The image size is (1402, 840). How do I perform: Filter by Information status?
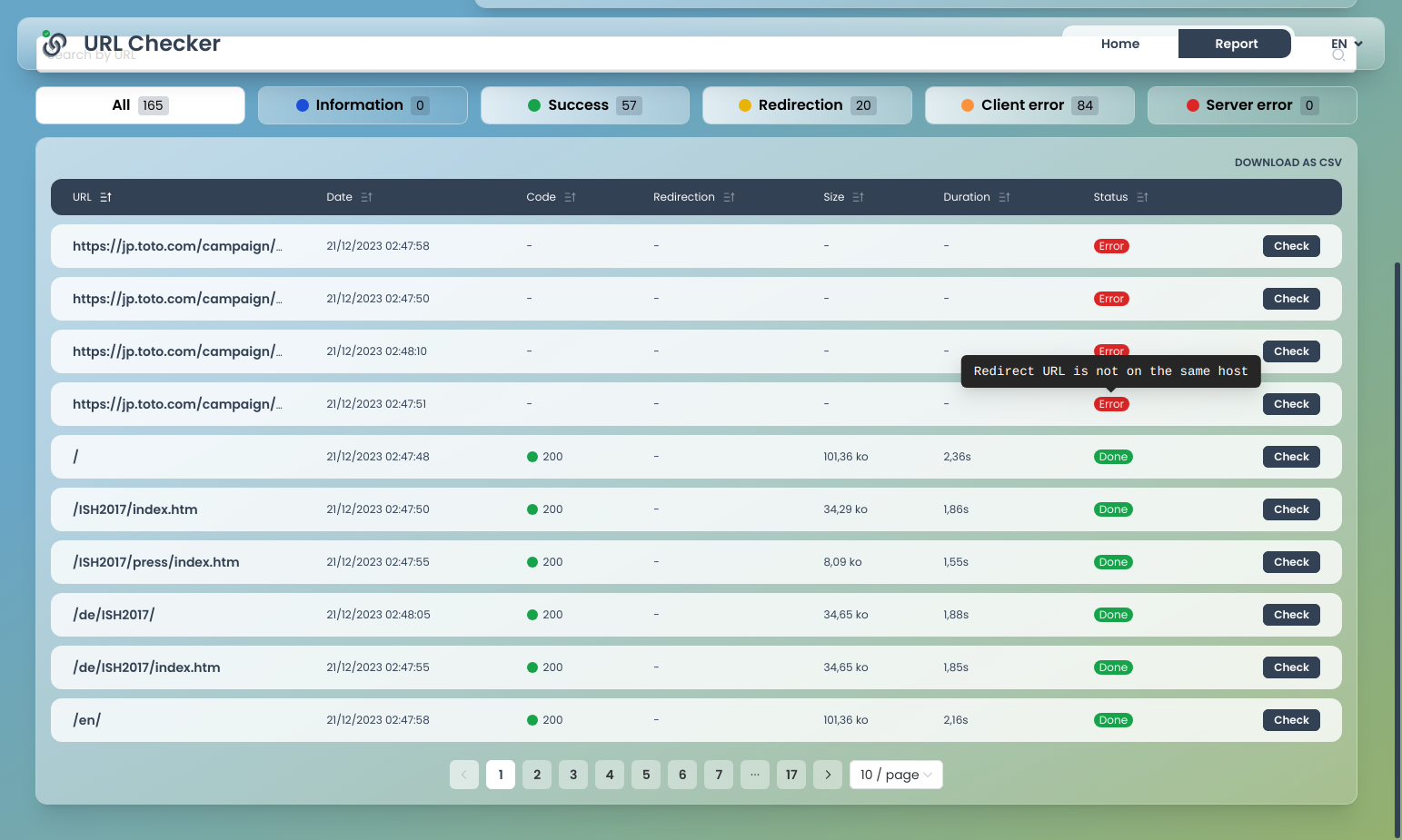363,105
